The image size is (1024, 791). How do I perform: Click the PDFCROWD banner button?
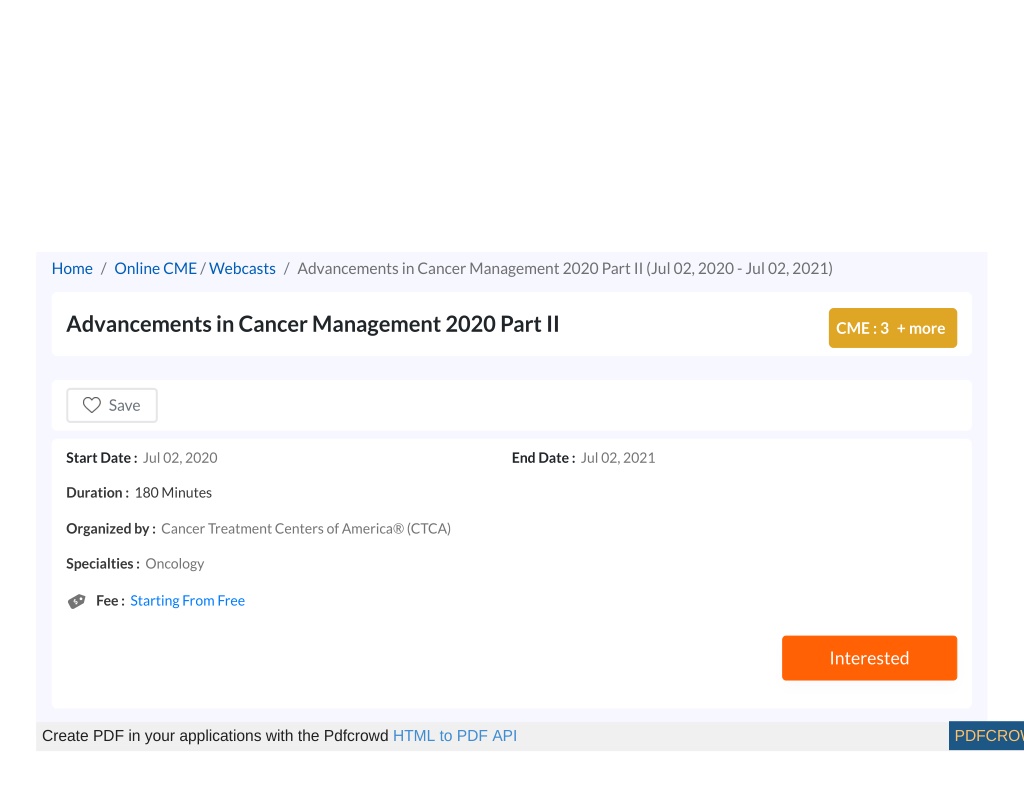click(x=986, y=735)
